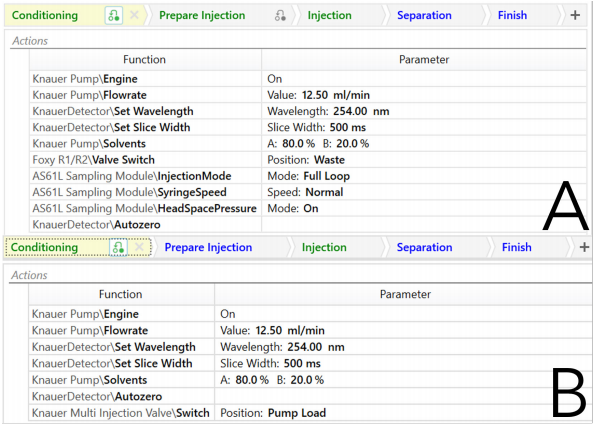The image size is (599, 427).
Task: Select upper Knauer Pump\Flowrate row
Action: pyautogui.click(x=308, y=95)
